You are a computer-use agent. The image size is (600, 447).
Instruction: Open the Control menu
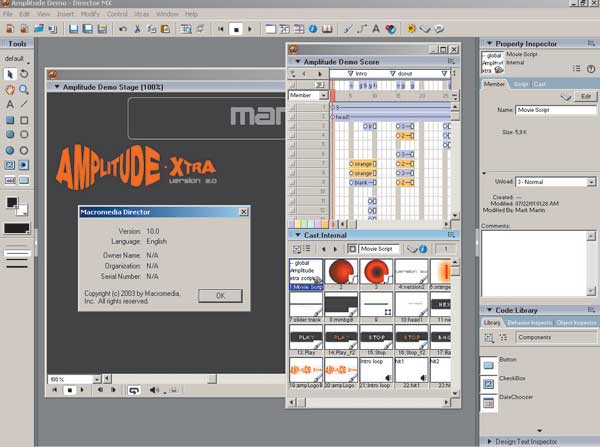[117, 14]
